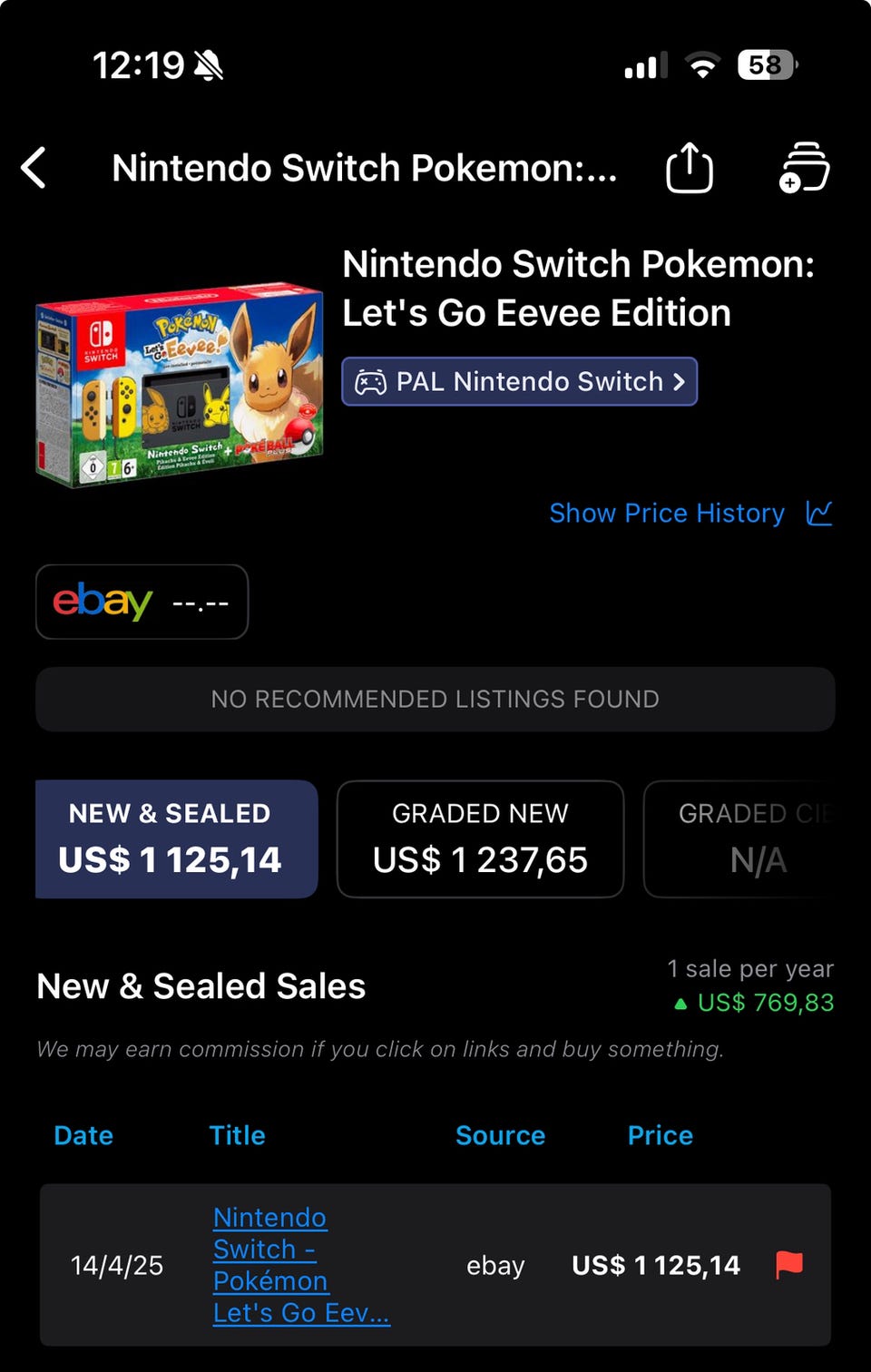Screen dimensions: 871x1372
Task: Open the Show Price History link
Action: [x=666, y=513]
